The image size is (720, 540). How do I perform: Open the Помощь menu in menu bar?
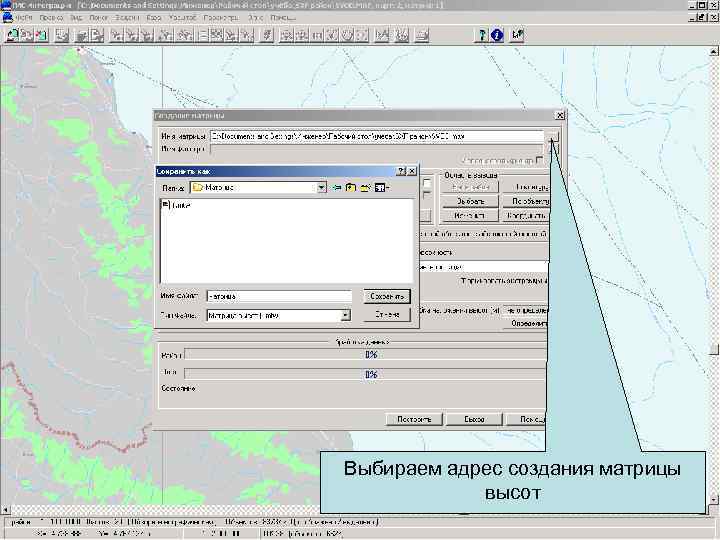click(283, 17)
